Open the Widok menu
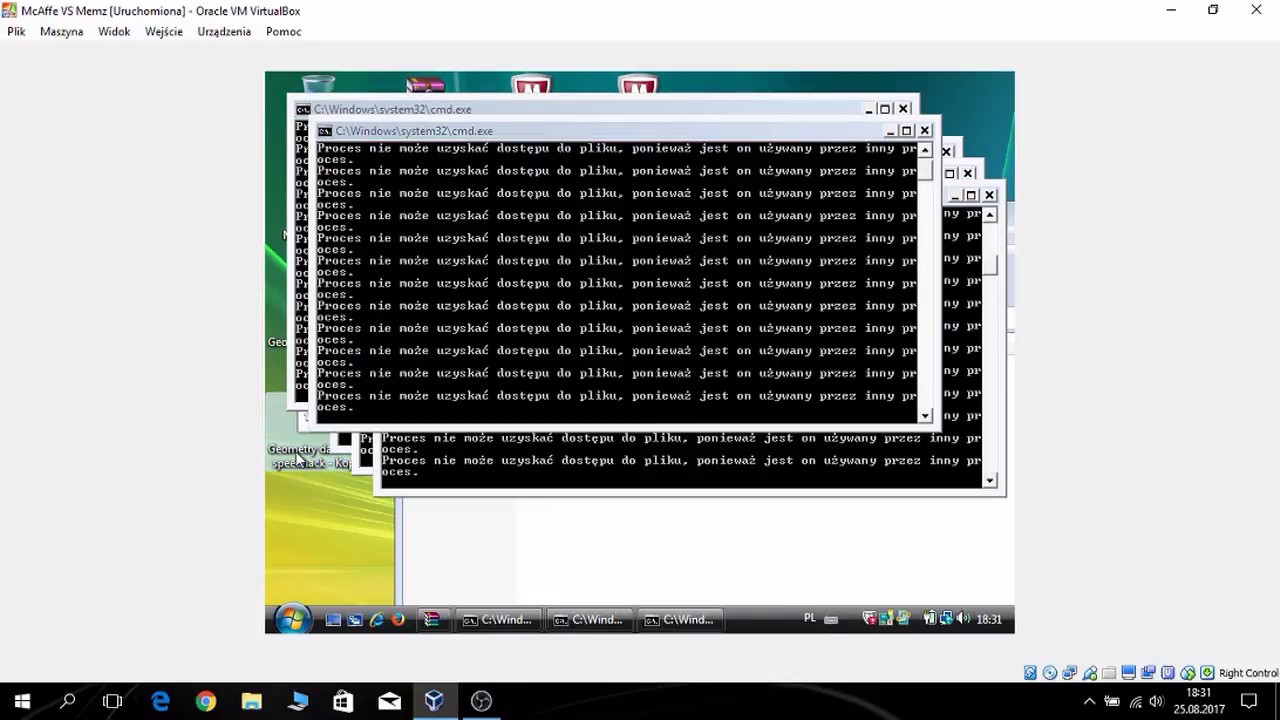The image size is (1280, 720). pos(114,31)
